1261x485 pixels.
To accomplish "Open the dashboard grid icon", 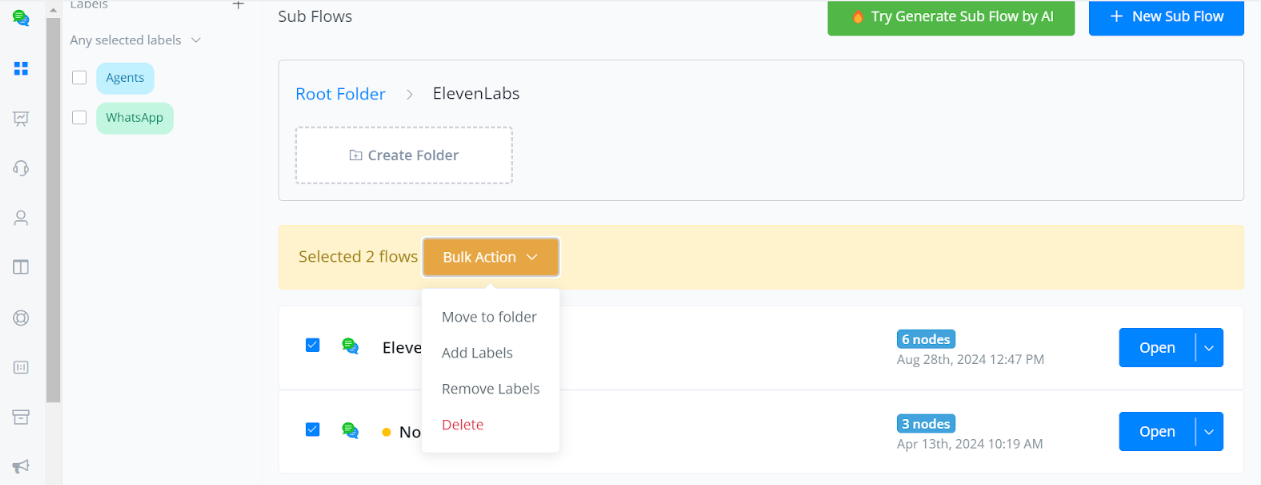I will 21,69.
